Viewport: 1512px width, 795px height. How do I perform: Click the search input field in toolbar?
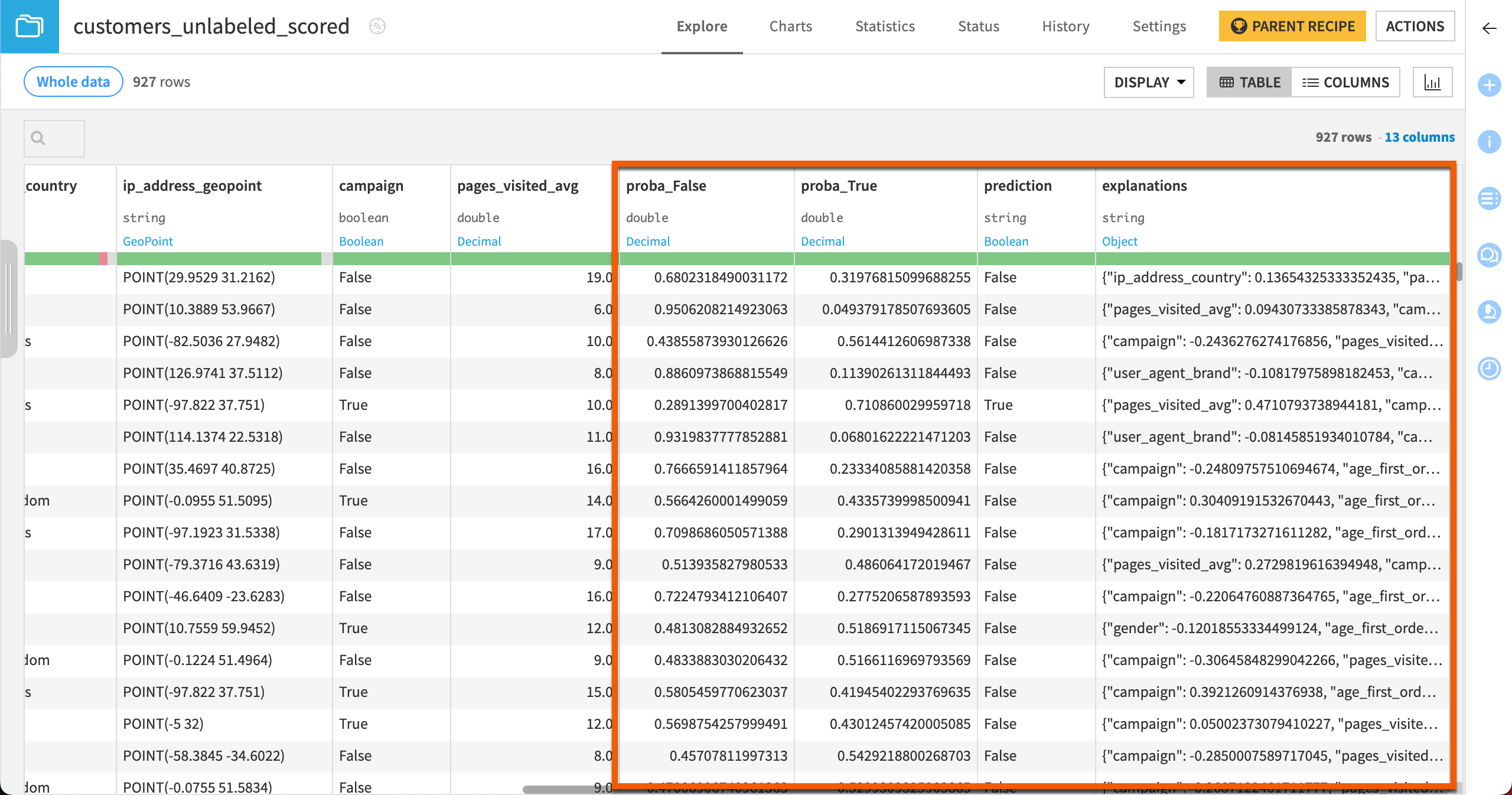click(x=54, y=138)
